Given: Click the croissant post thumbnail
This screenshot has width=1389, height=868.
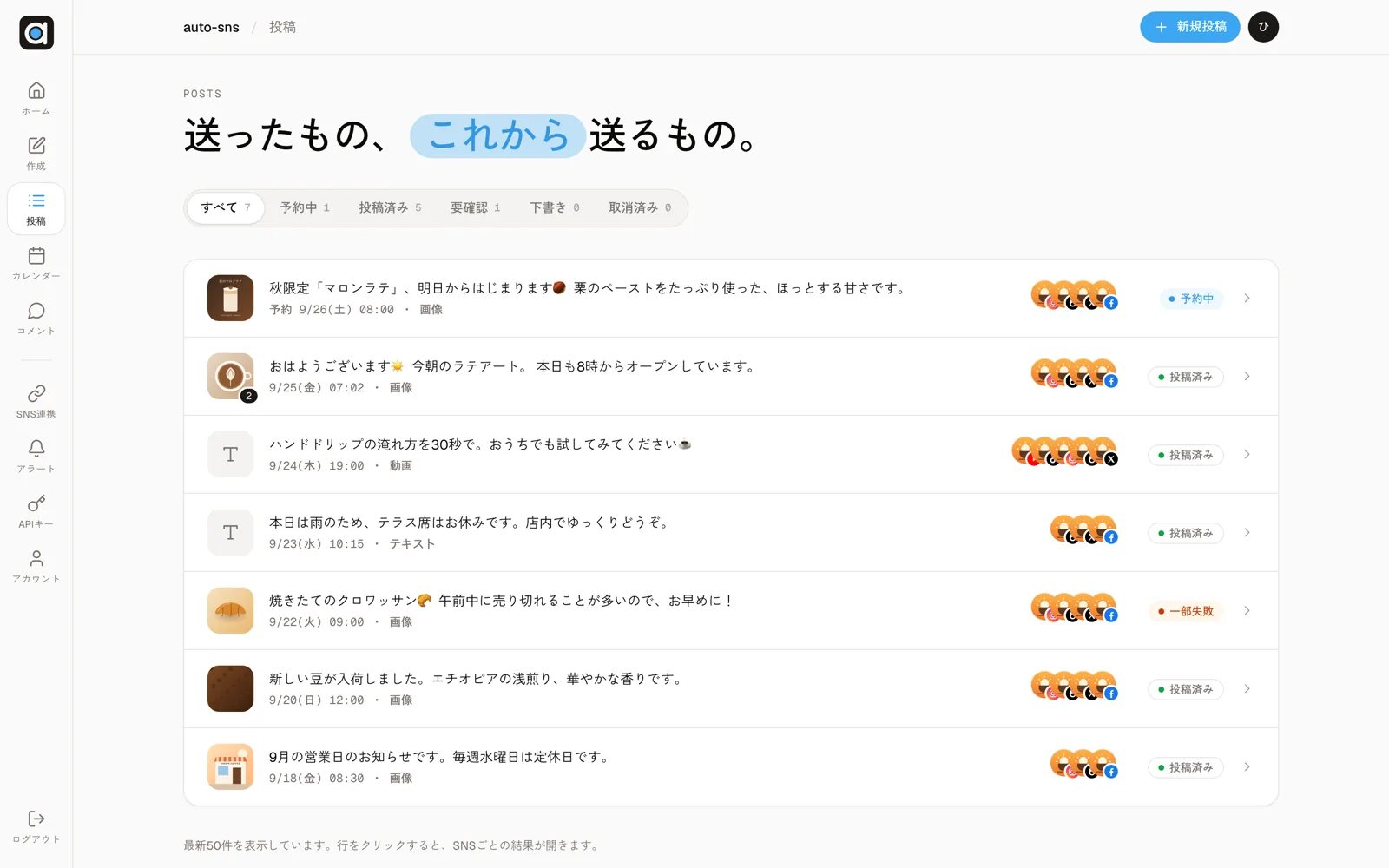Looking at the screenshot, I should (230, 611).
